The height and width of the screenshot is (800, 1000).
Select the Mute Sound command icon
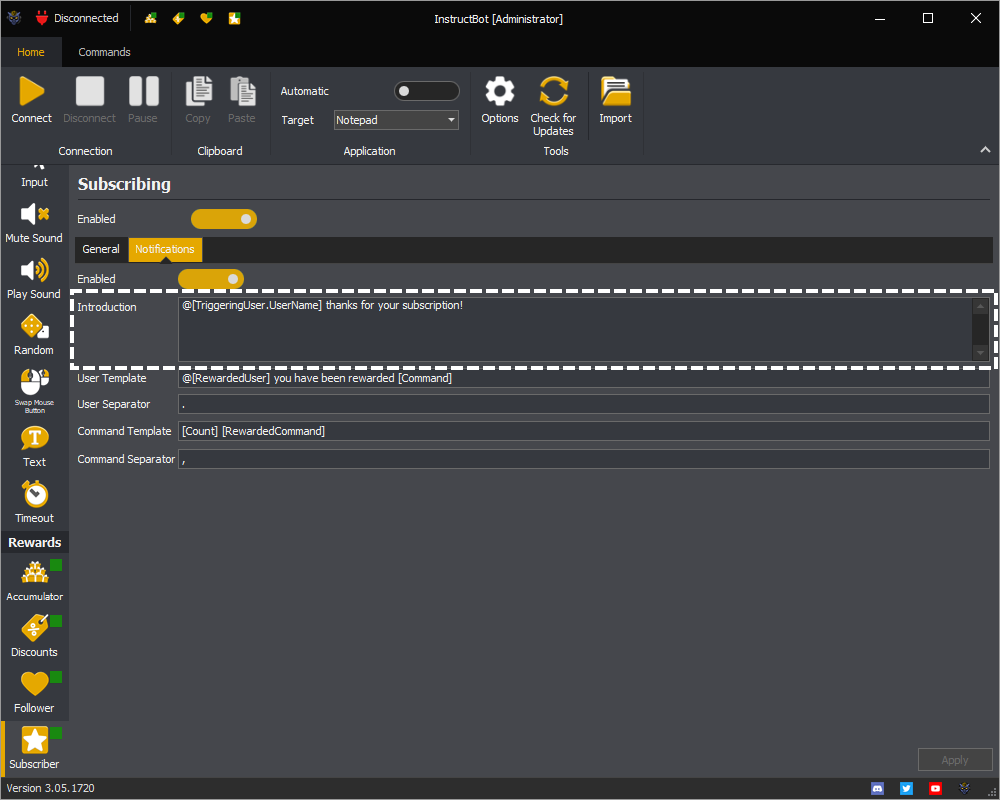34,214
